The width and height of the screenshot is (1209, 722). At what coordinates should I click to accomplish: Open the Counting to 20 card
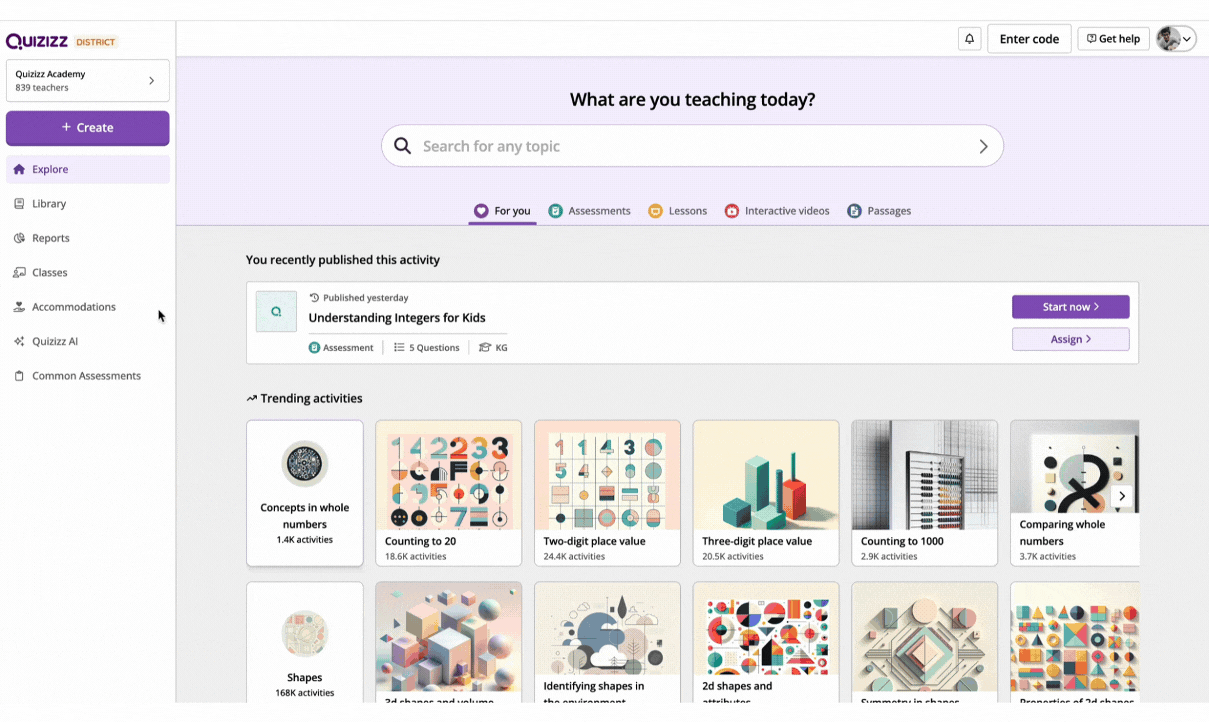[448, 493]
